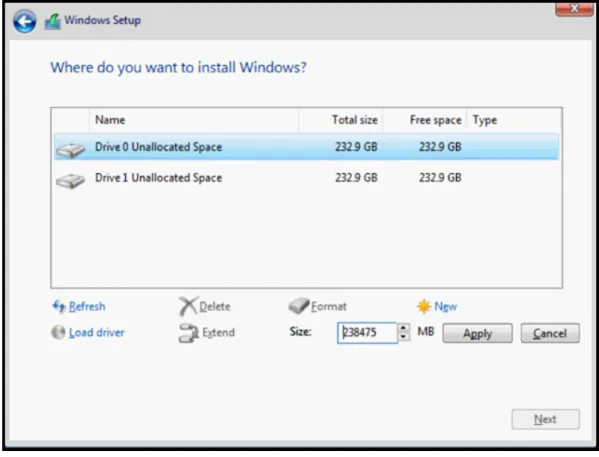Select the Drive 1 Unallocated Space row
The image size is (599, 457).
click(307, 178)
